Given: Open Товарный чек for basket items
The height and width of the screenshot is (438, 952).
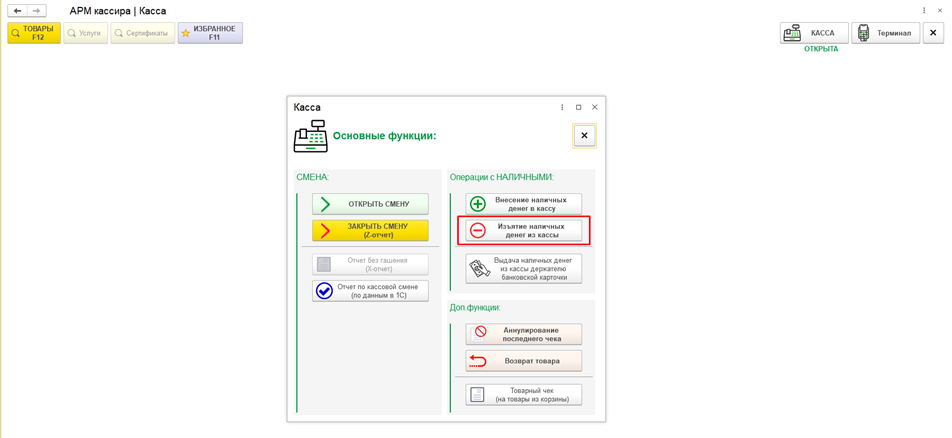Looking at the screenshot, I should [524, 395].
